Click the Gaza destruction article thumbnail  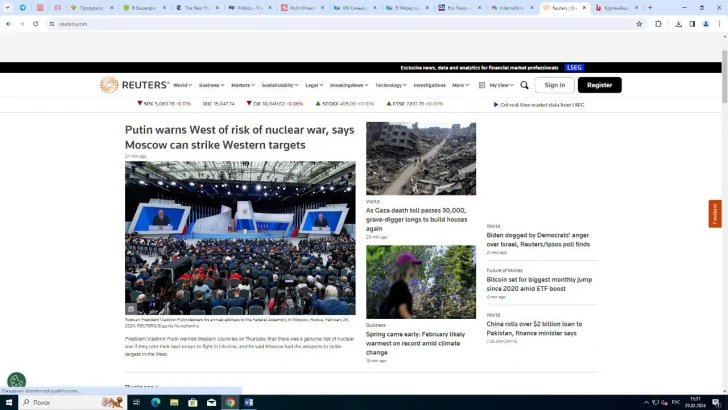point(420,158)
